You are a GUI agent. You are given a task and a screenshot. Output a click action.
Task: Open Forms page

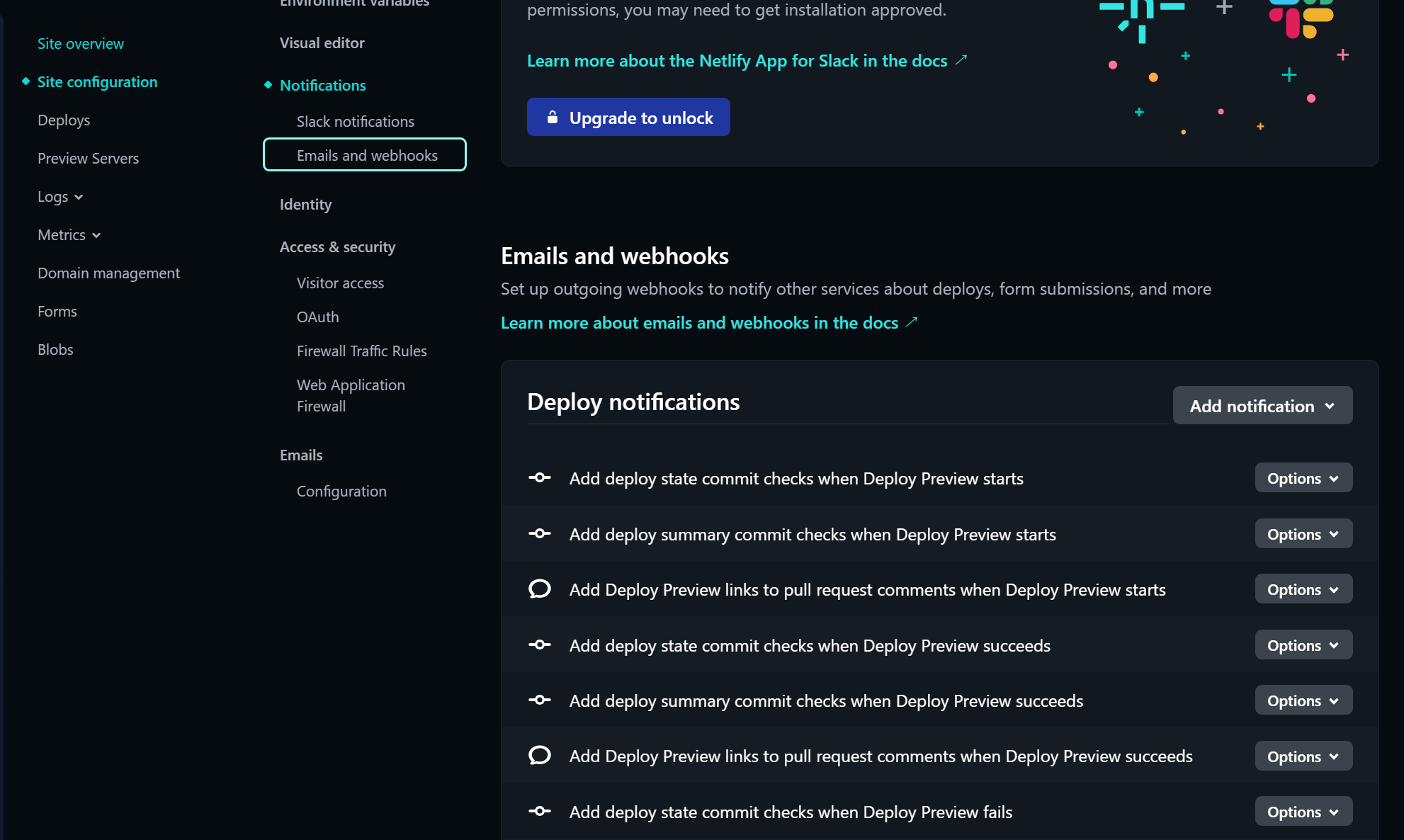[x=57, y=312]
